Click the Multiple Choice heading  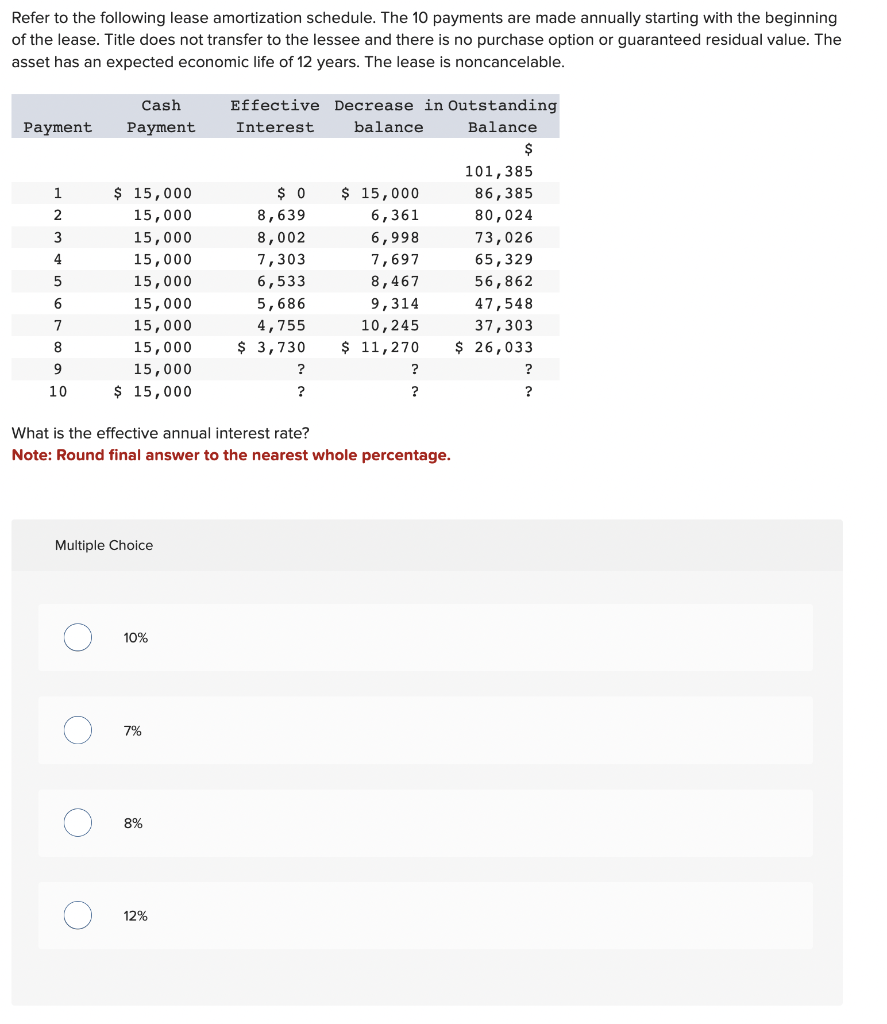[104, 545]
